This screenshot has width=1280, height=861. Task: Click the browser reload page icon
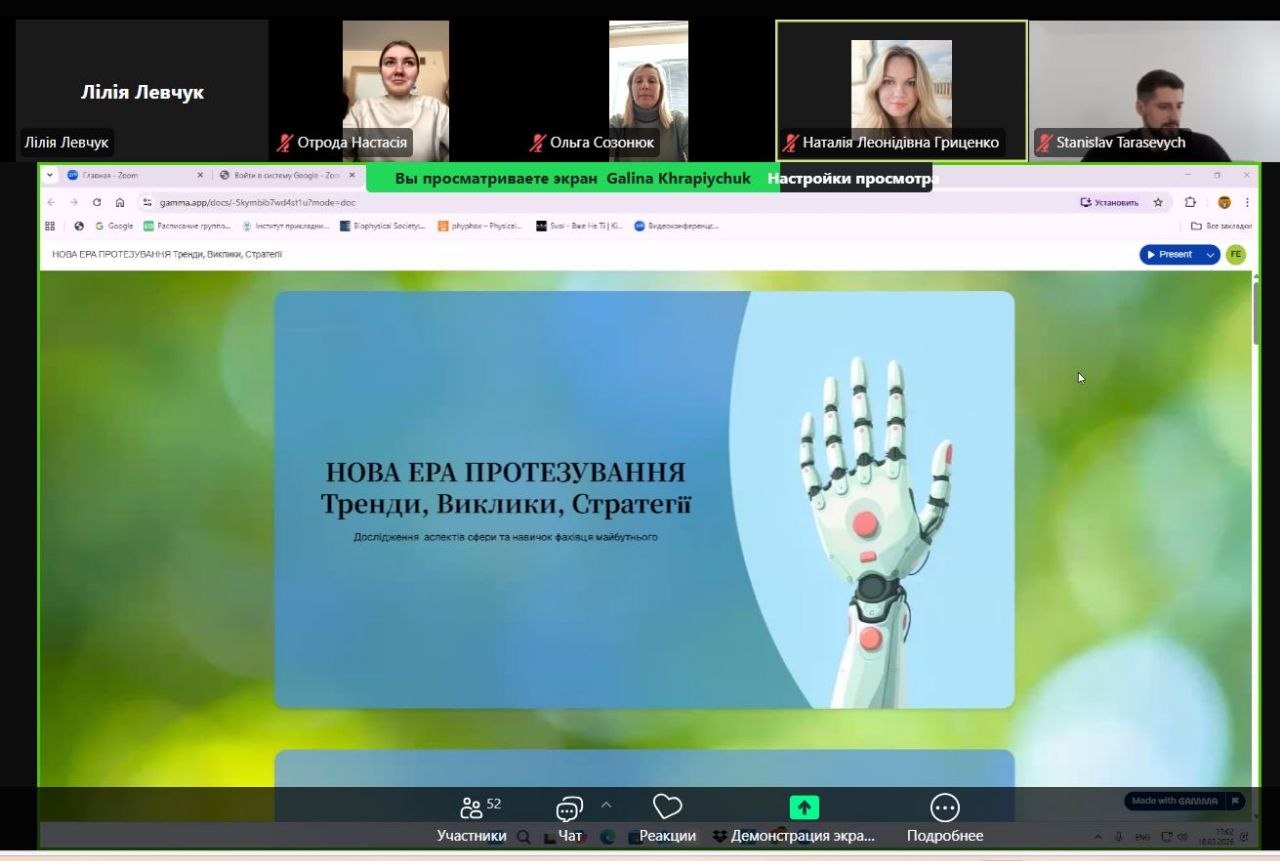97,202
